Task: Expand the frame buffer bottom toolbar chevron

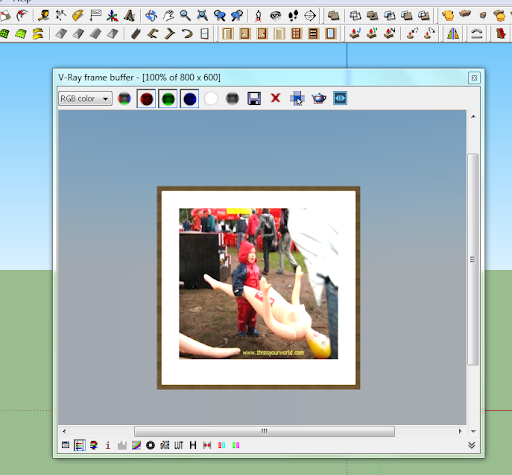Action: click(471, 445)
